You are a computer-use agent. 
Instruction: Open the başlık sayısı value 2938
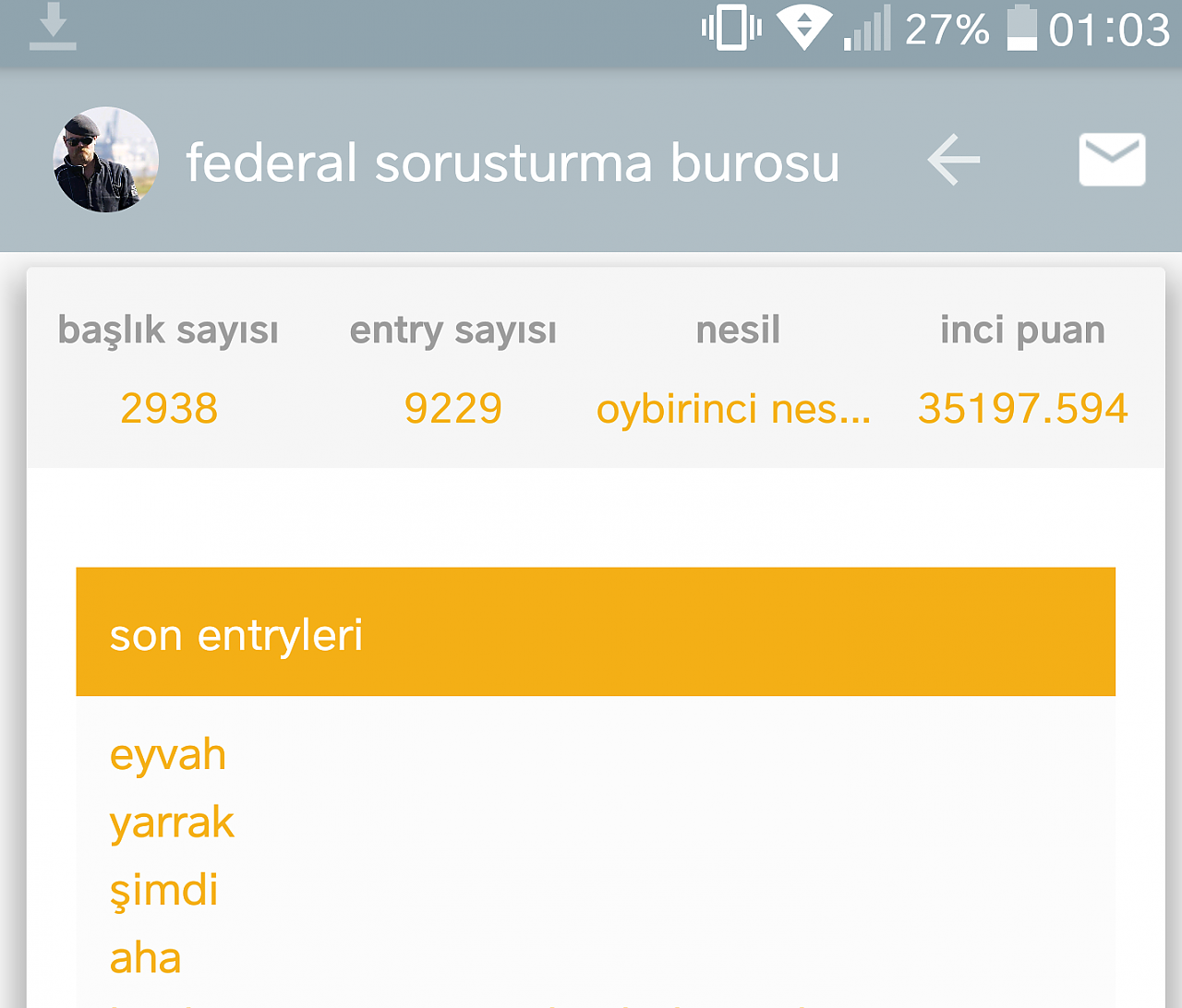(x=169, y=408)
